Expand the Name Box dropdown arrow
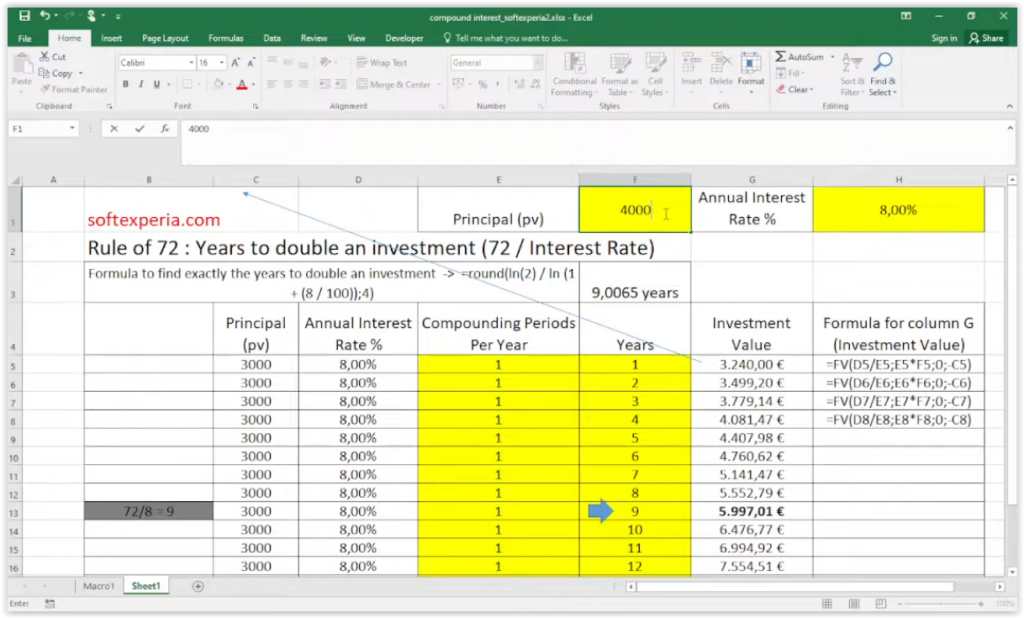The height and width of the screenshot is (618, 1024). click(72, 129)
